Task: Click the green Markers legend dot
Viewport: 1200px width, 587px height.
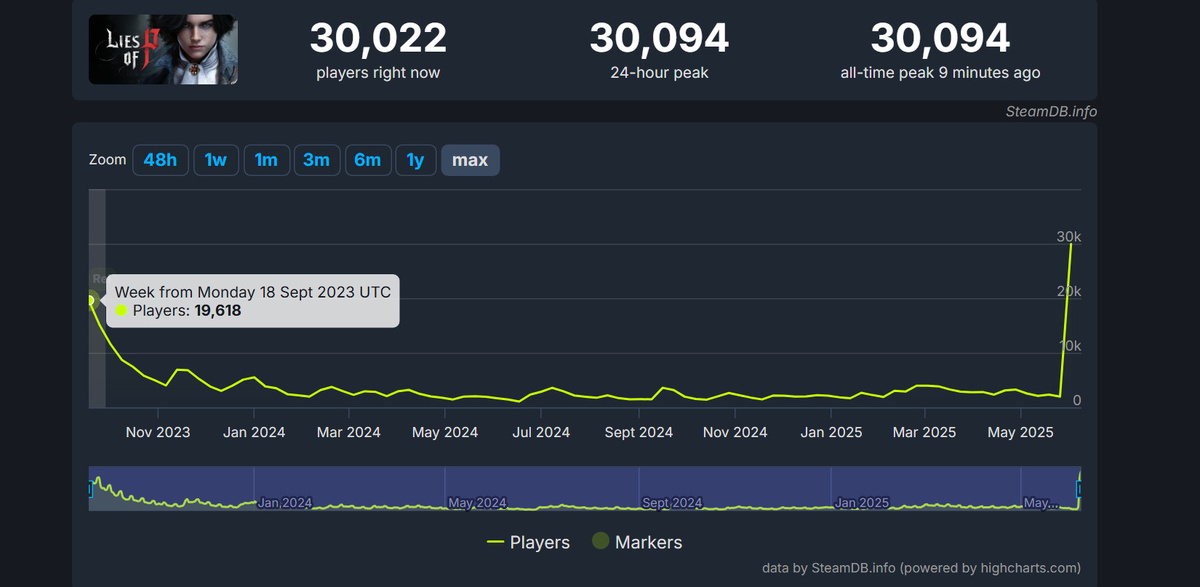Action: pos(600,542)
